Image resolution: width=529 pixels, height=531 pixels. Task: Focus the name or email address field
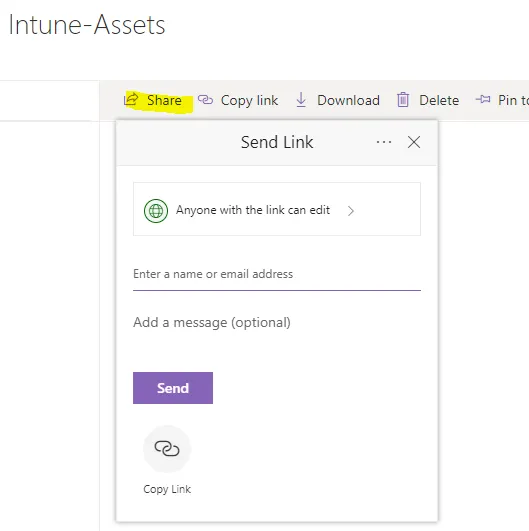[277, 274]
